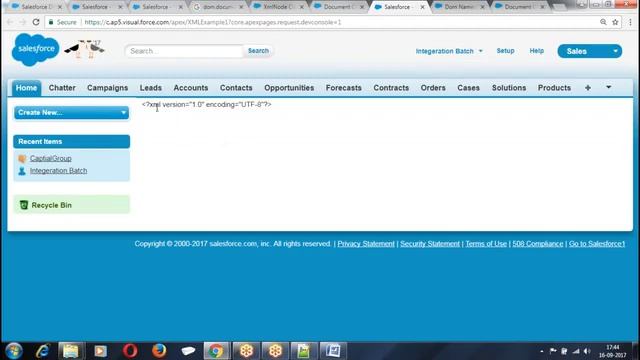
Task: Show hidden tray icons arrow
Action: click(x=542, y=351)
